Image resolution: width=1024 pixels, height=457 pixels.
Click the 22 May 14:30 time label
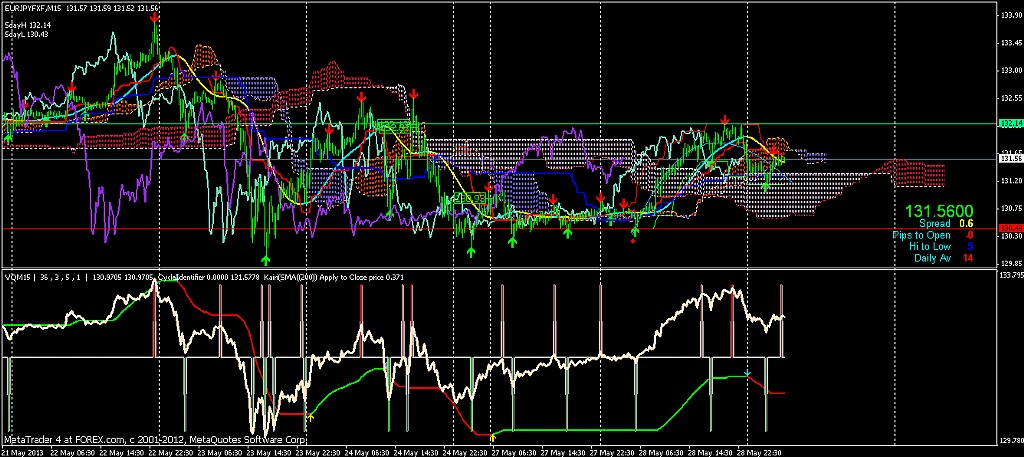click(x=121, y=452)
